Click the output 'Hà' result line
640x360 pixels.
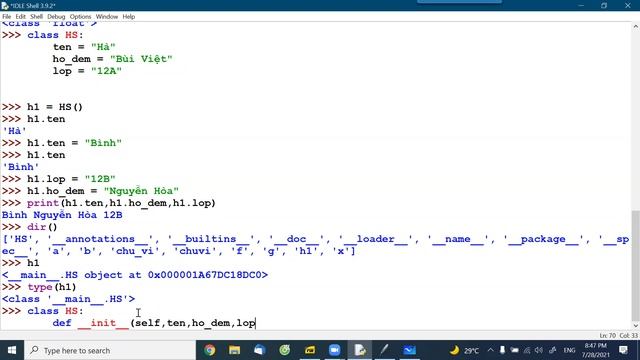click(14, 131)
